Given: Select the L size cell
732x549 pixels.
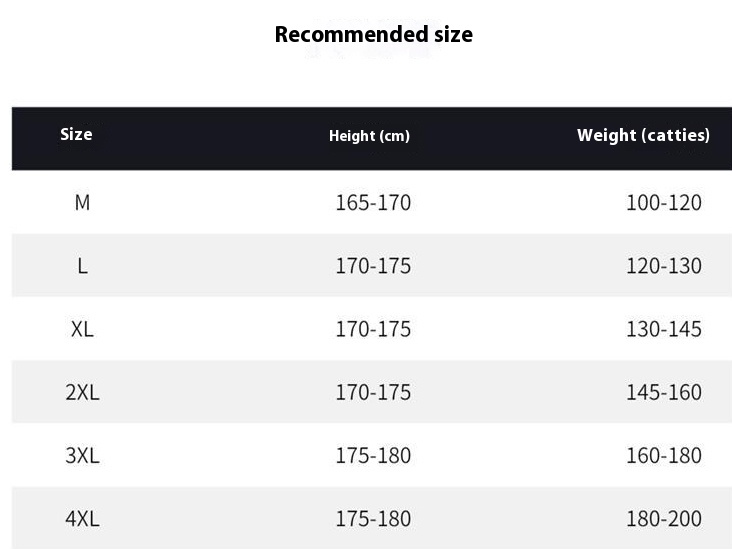Looking at the screenshot, I should (82, 266).
